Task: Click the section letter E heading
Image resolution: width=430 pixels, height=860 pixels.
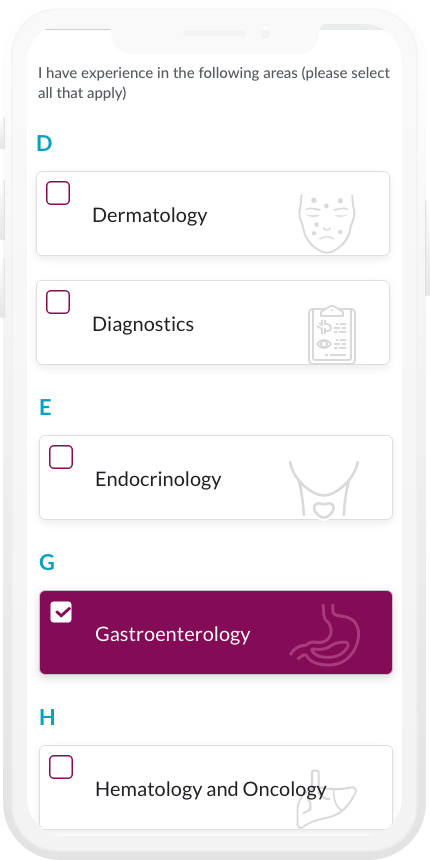Action: pyautogui.click(x=46, y=408)
